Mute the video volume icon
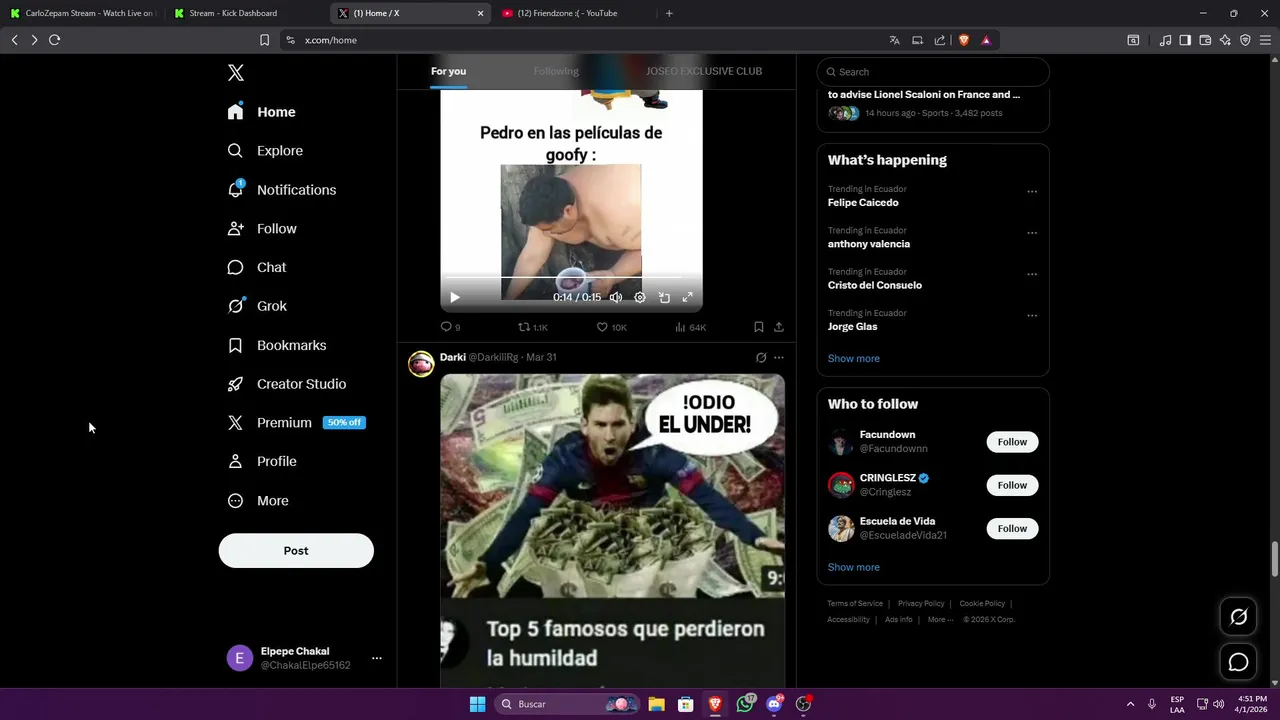The height and width of the screenshot is (720, 1280). 616,297
